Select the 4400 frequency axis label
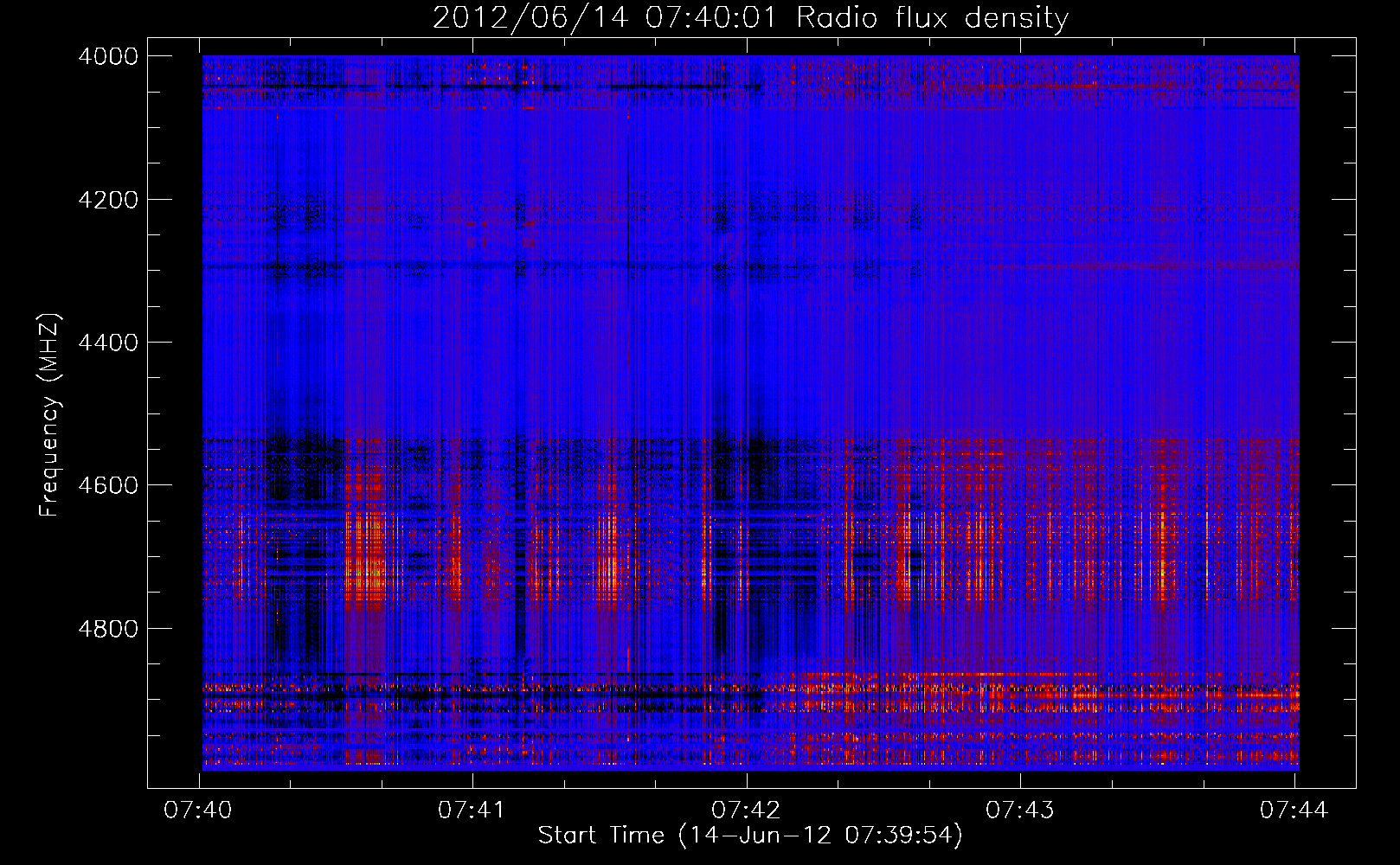The image size is (1400, 865). 108,343
